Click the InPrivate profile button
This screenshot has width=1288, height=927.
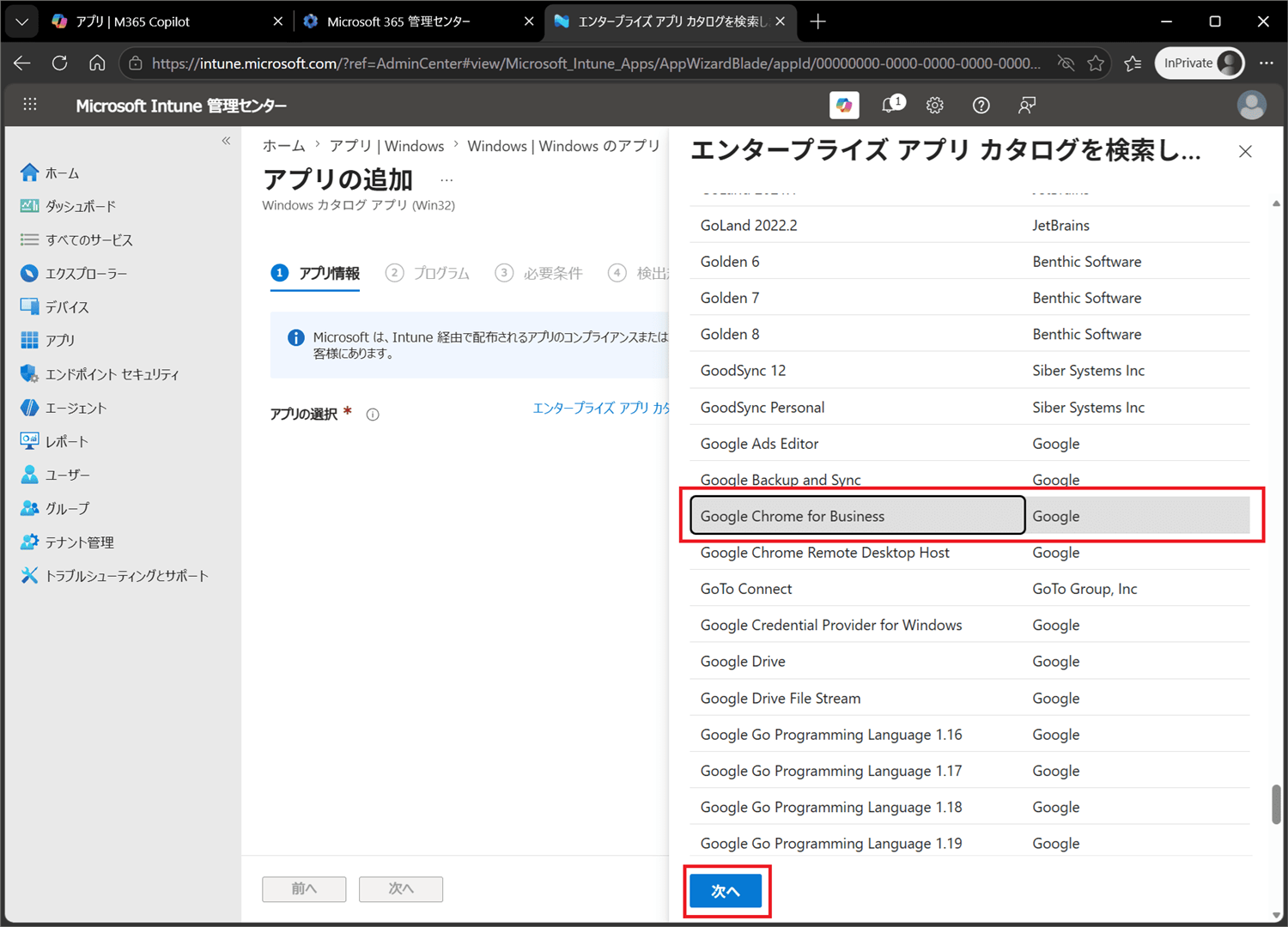1200,63
